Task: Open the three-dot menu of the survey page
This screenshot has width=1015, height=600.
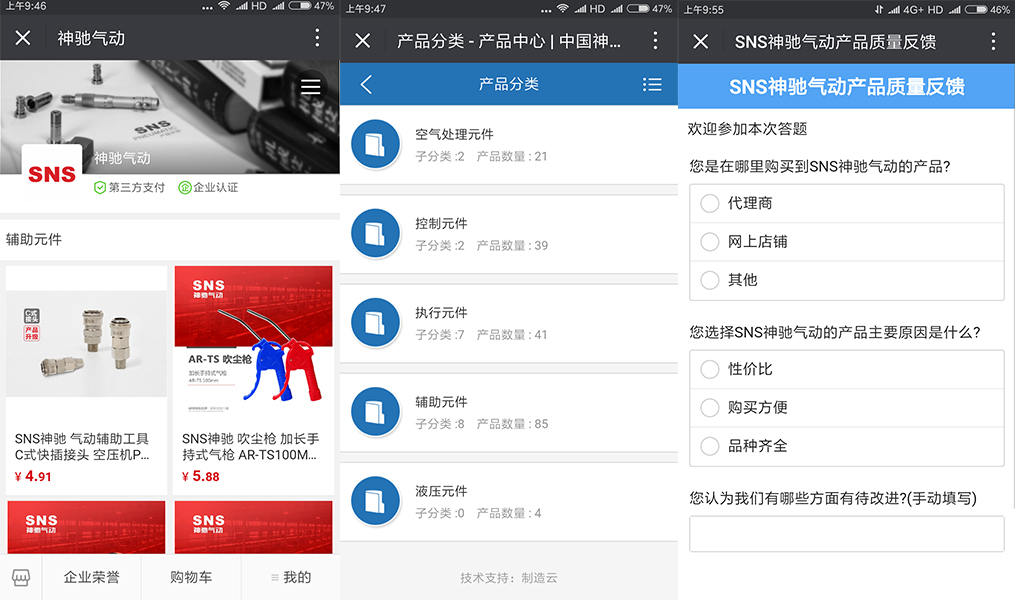Action: point(993,41)
